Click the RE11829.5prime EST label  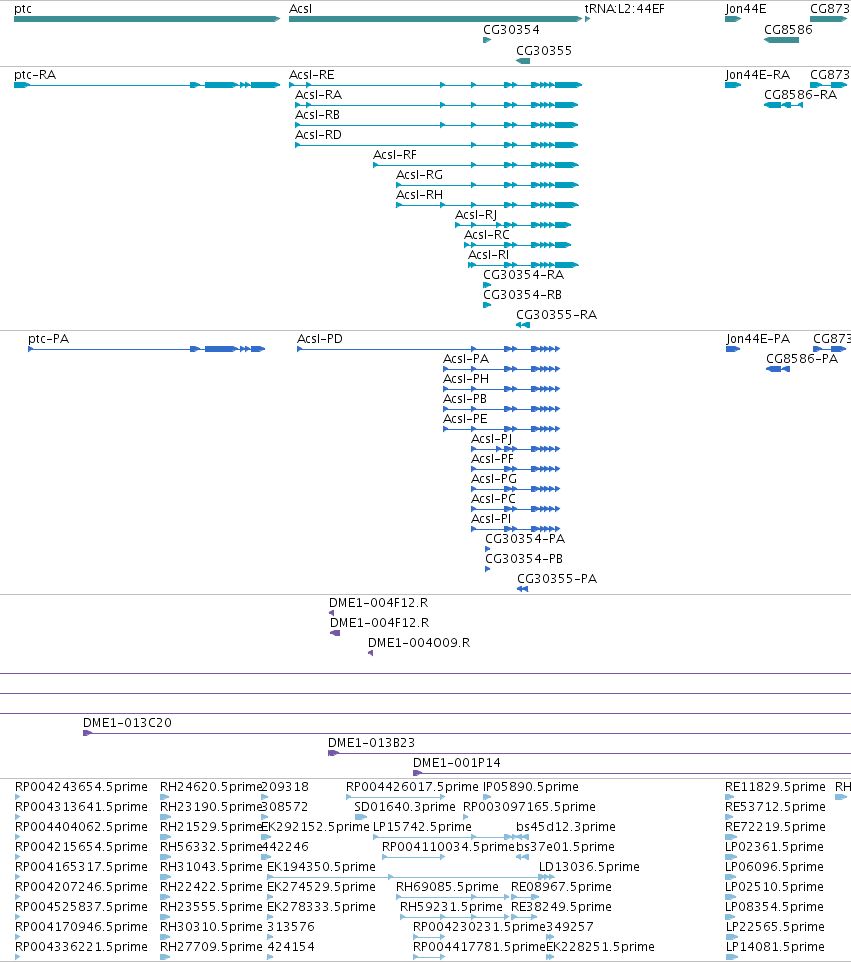pos(776,787)
